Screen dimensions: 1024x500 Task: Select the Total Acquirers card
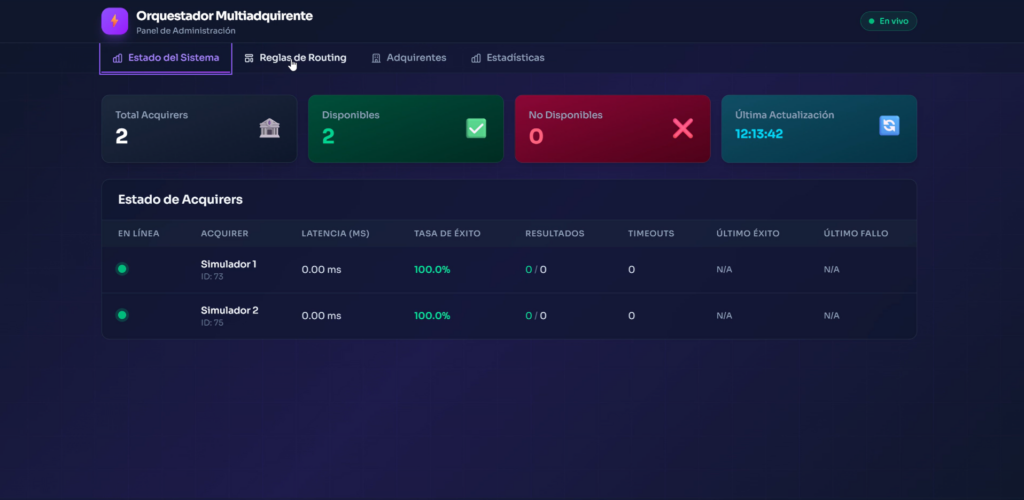pyautogui.click(x=199, y=129)
